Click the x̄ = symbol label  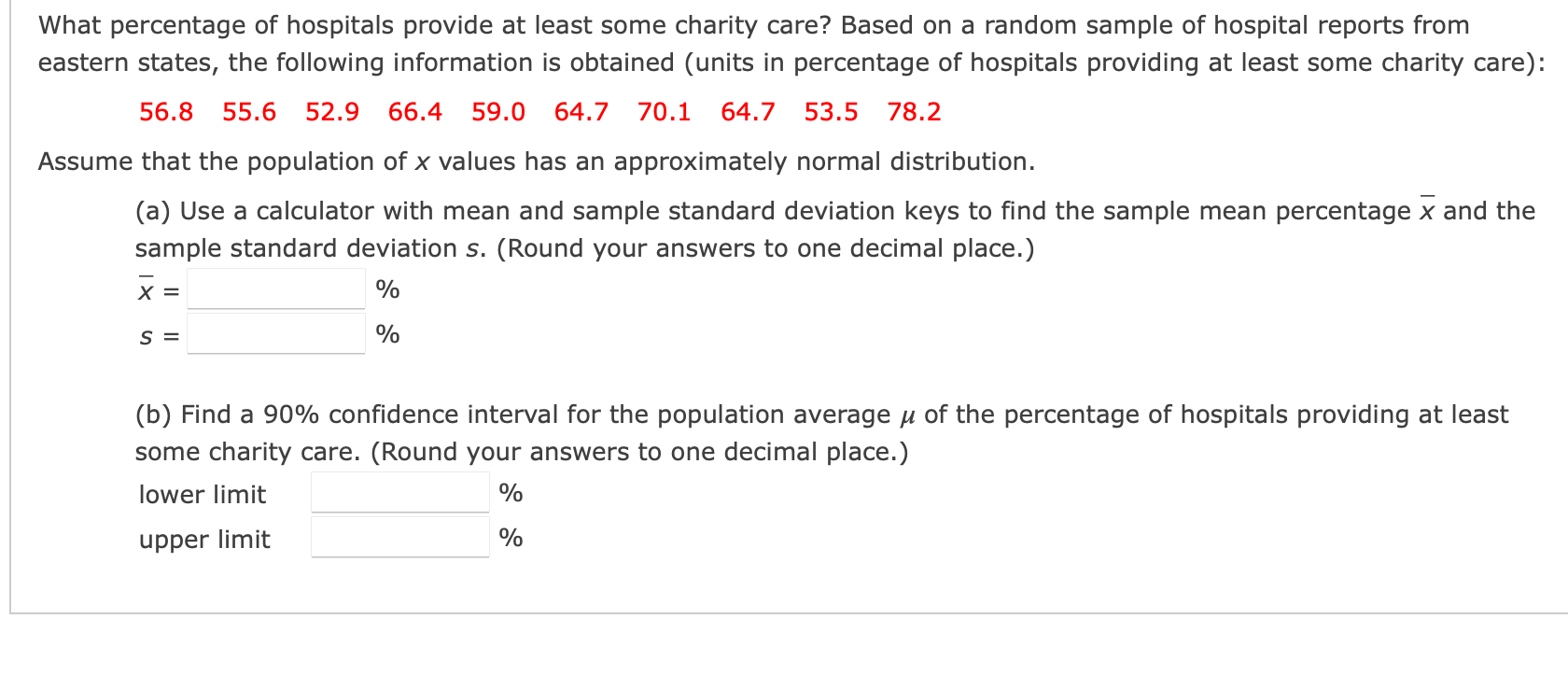point(157,290)
